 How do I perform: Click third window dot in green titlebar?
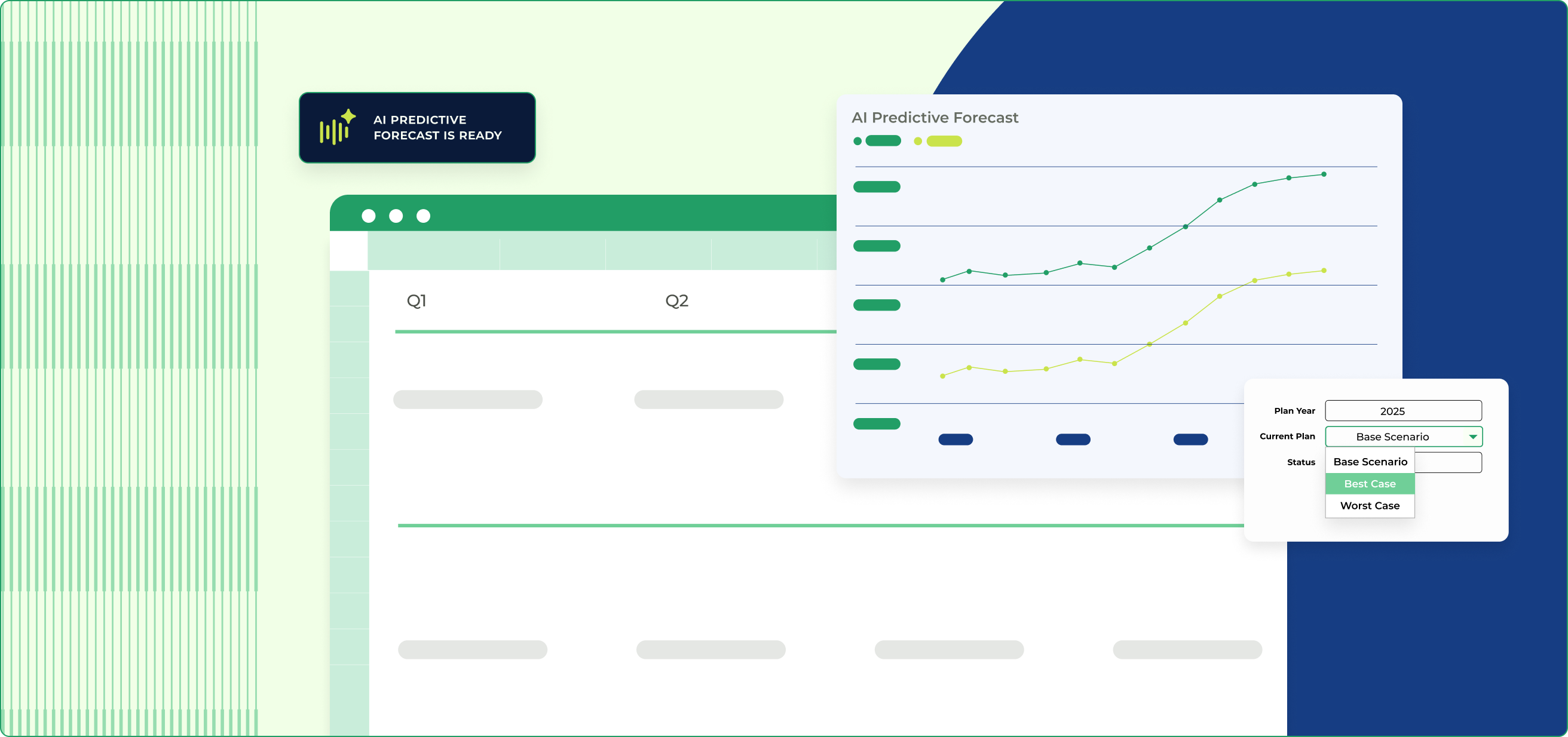(x=423, y=216)
